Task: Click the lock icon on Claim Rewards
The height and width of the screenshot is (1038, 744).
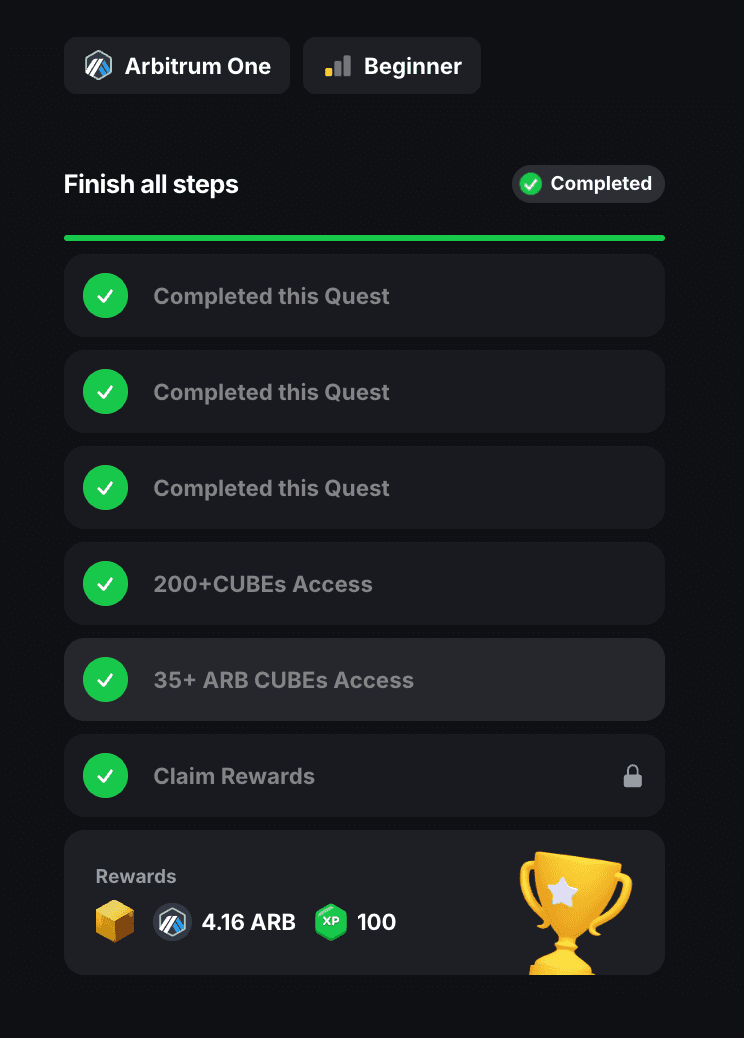Action: click(x=633, y=776)
